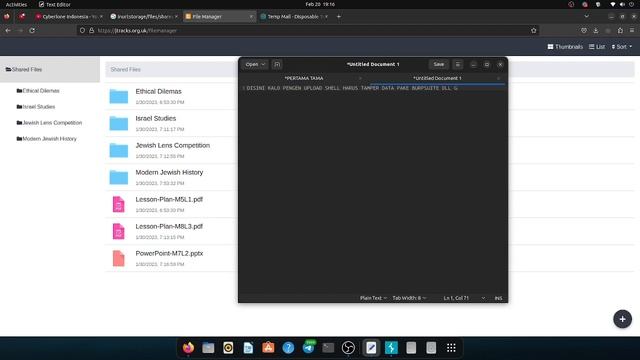Open the Lesson-Plan-M5L1.pdf file icon
The image size is (640, 360).
[x=118, y=204]
